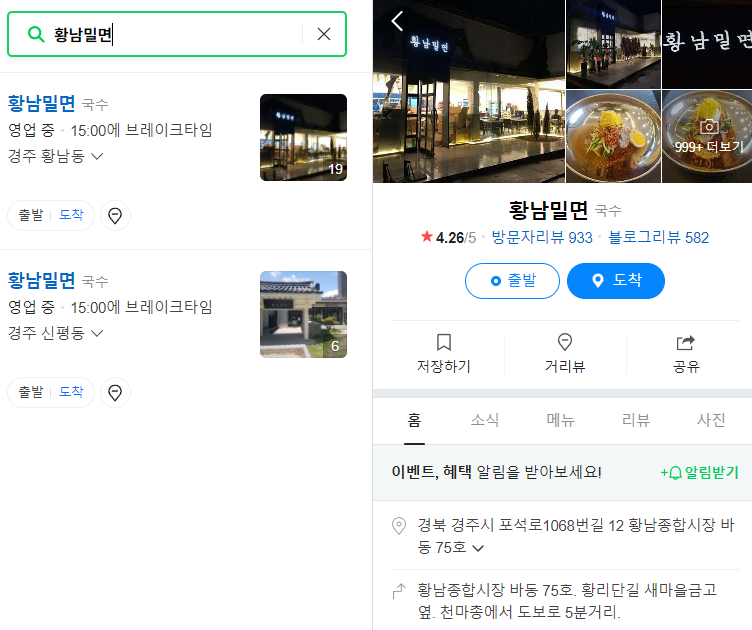
Task: Switch to the 리뷰 tab
Action: (x=635, y=420)
